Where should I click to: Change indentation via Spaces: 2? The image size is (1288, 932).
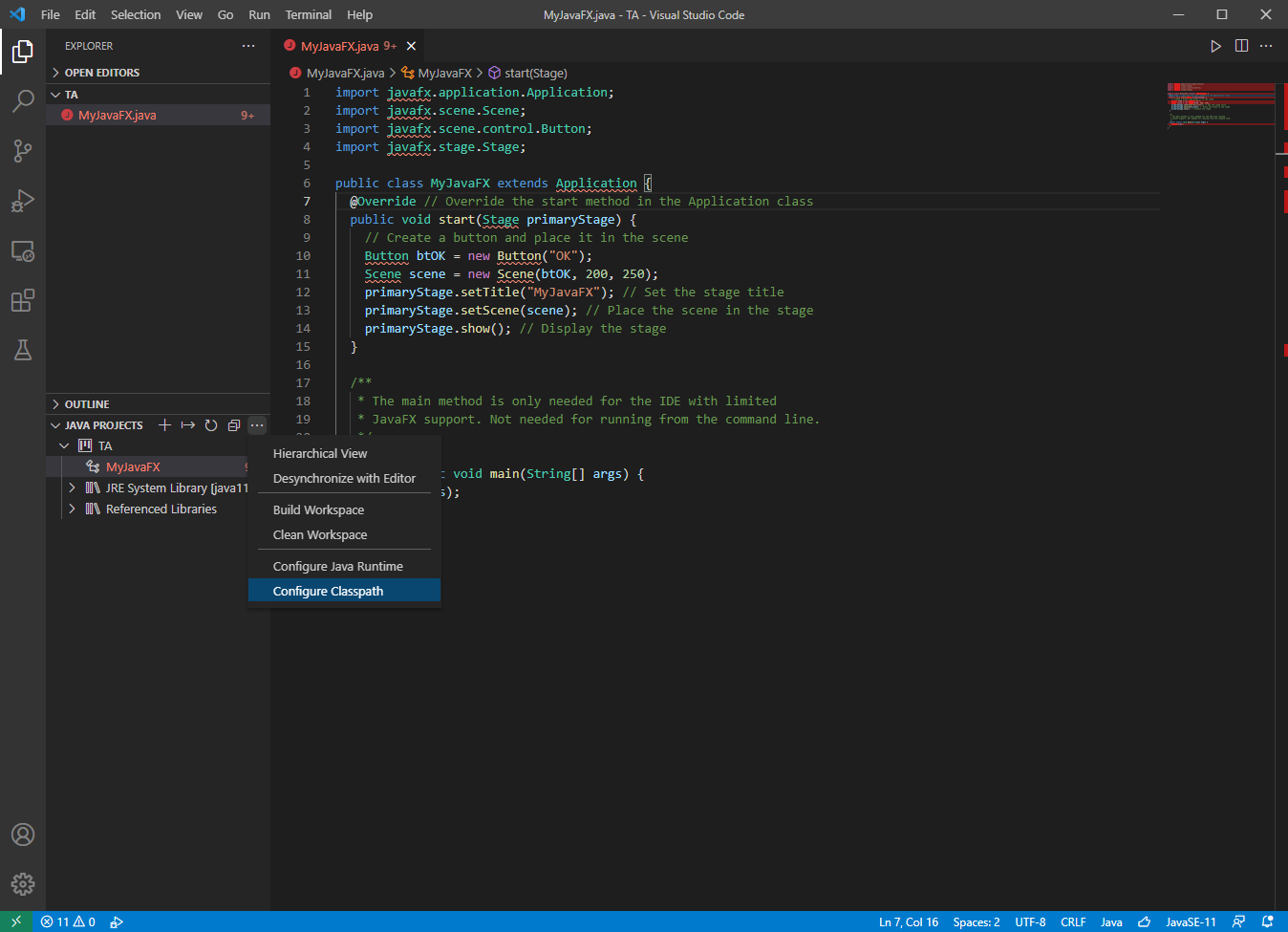click(977, 921)
